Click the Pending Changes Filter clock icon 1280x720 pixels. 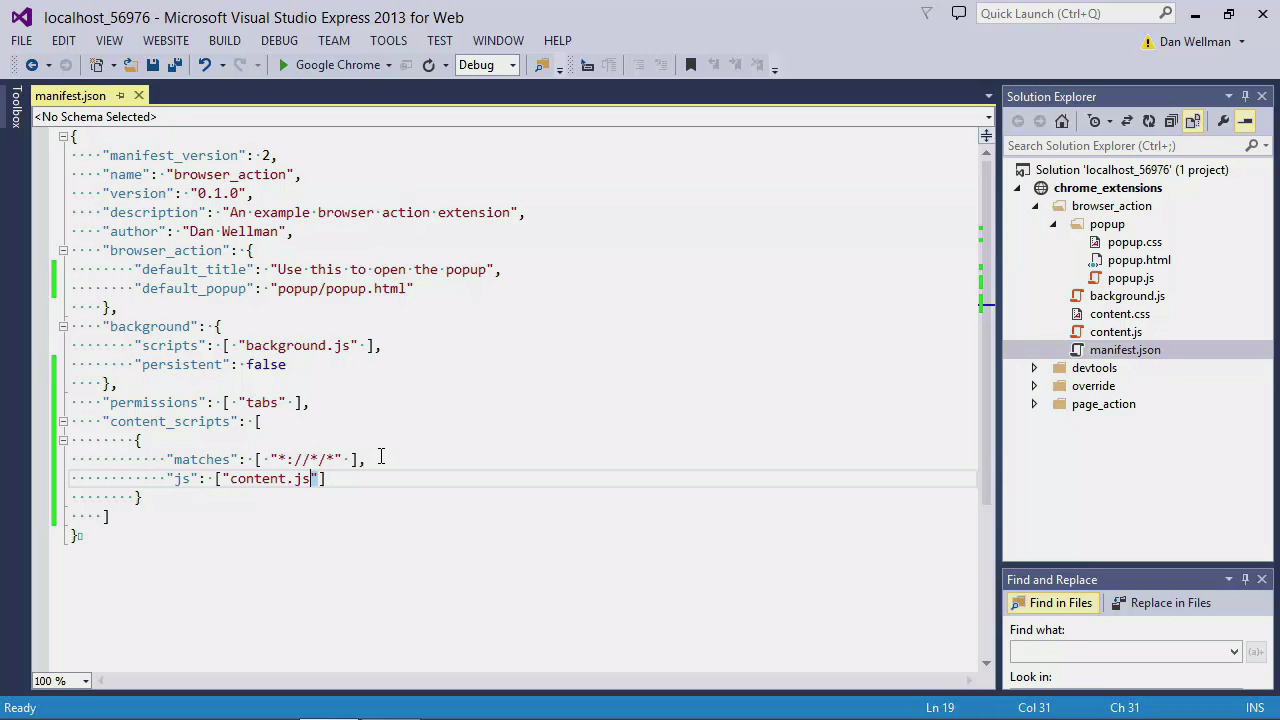click(1094, 121)
